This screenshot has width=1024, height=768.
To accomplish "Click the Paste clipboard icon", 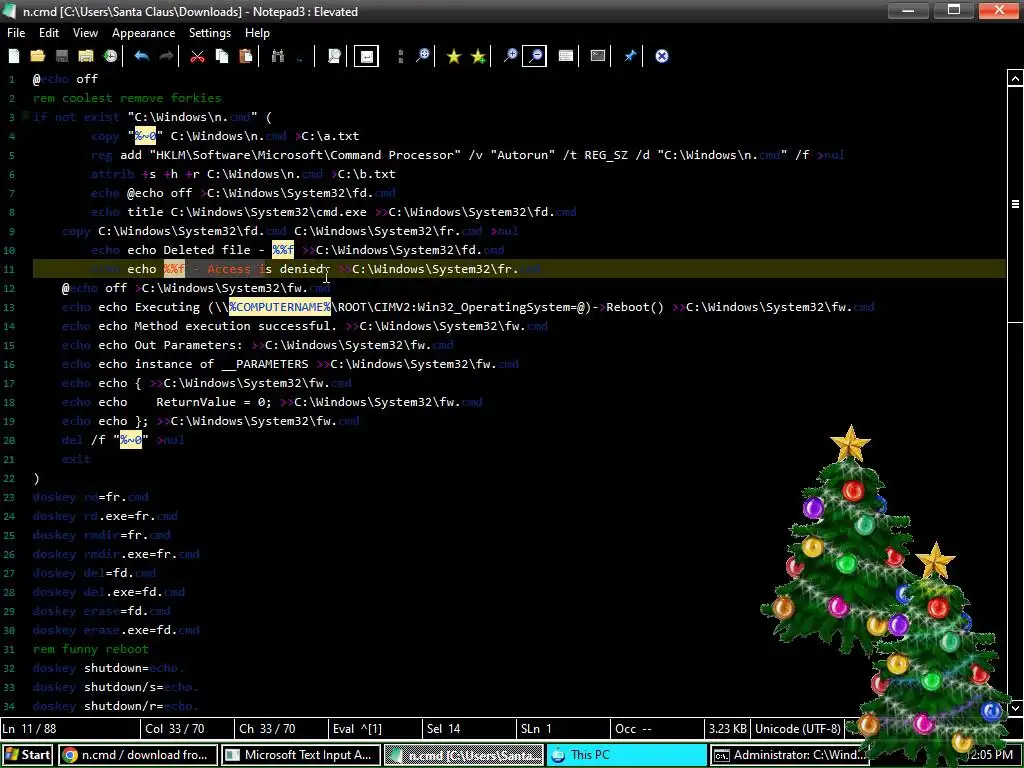I will click(246, 56).
